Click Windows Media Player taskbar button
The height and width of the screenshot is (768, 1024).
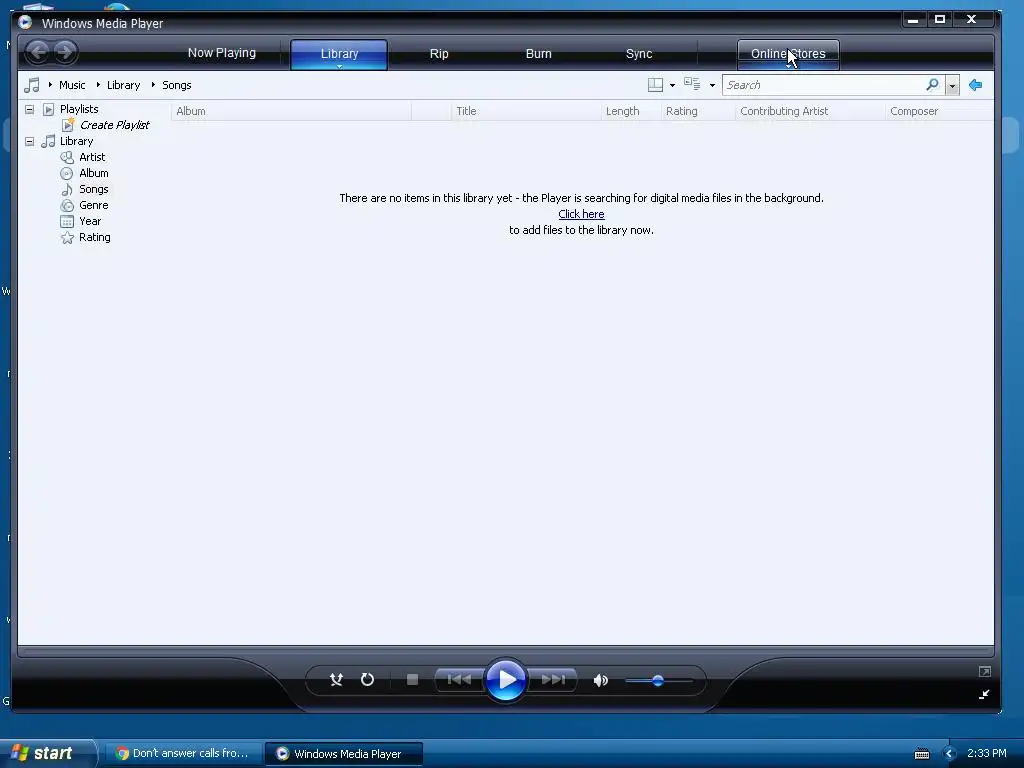point(345,754)
